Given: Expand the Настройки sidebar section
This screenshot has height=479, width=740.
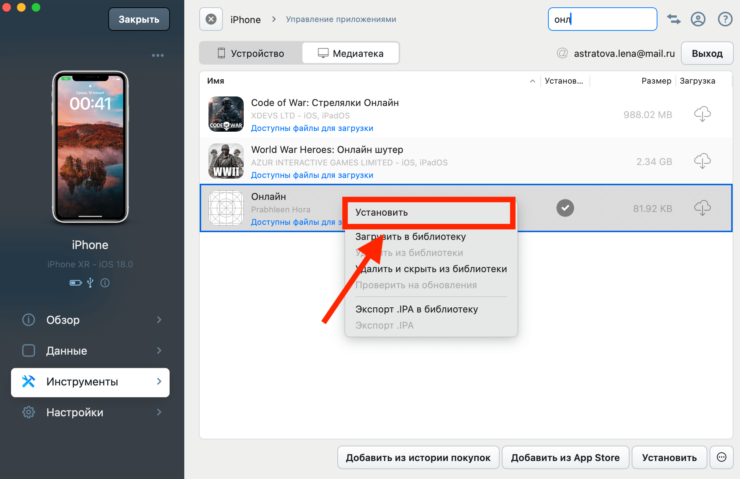Looking at the screenshot, I should click(90, 412).
